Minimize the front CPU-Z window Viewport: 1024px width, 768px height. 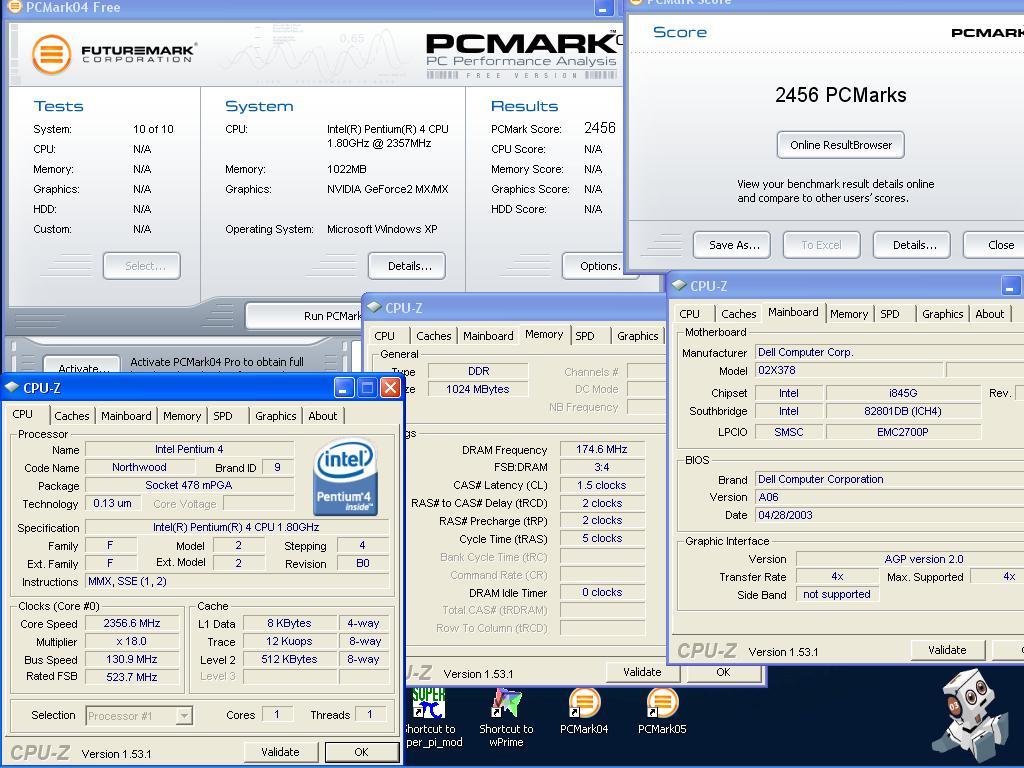(344, 388)
